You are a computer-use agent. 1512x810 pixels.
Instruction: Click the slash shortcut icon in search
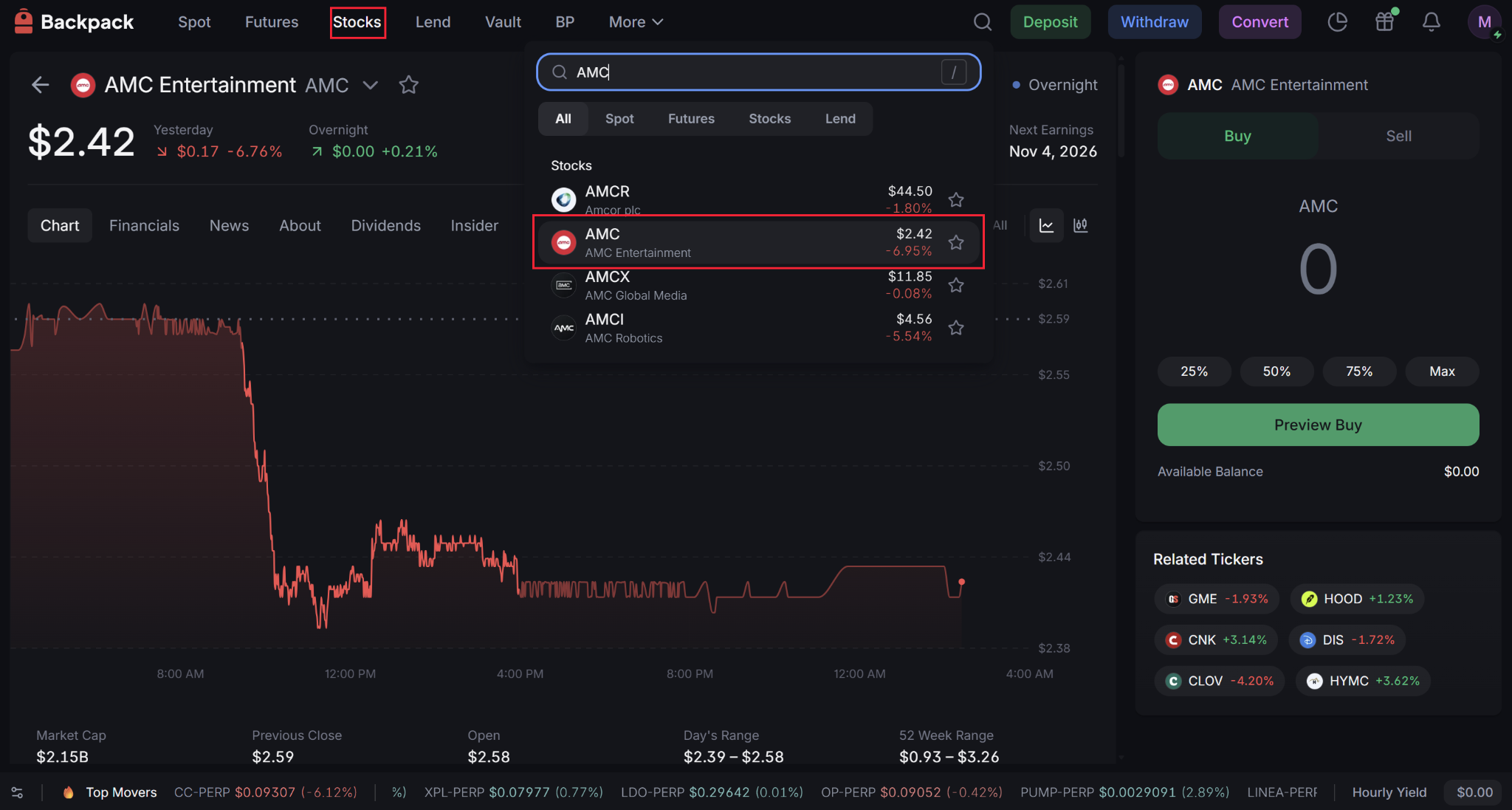pyautogui.click(x=954, y=72)
